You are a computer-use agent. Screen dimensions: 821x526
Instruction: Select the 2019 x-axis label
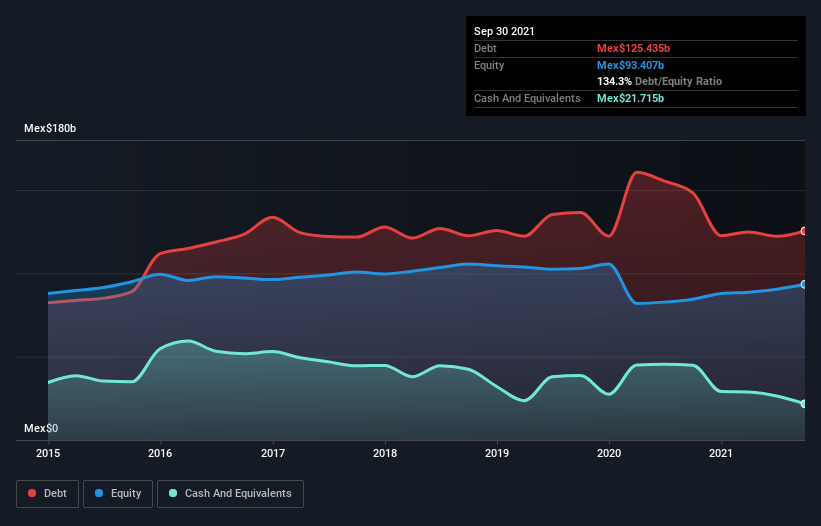point(497,453)
